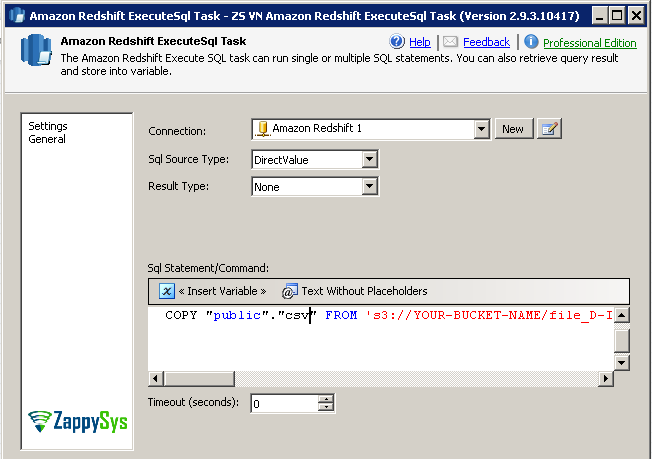Click the Feedback envelope icon
Screen dimensions: 652x459
[x=450, y=42]
